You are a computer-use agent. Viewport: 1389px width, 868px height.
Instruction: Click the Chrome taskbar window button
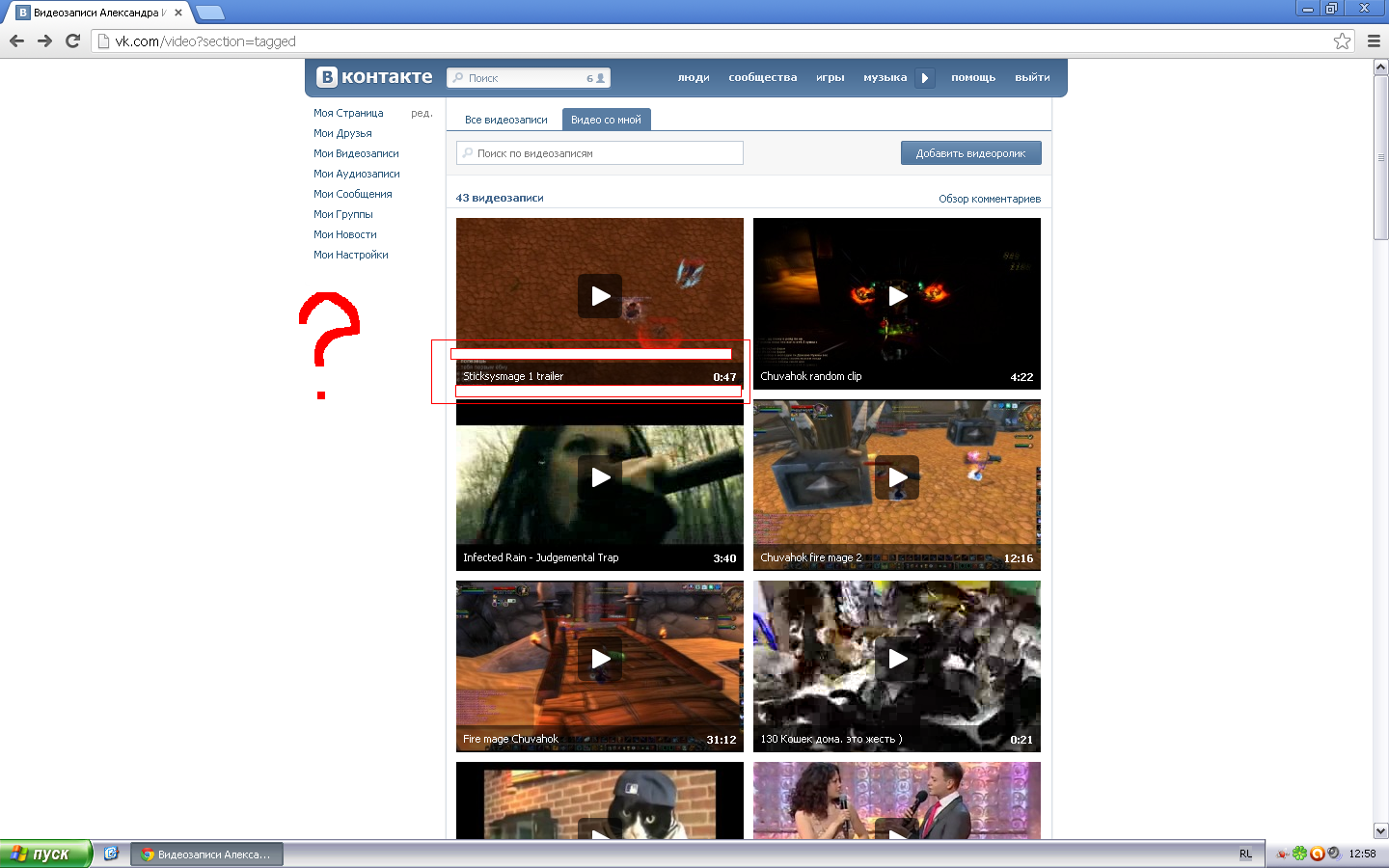(x=206, y=854)
